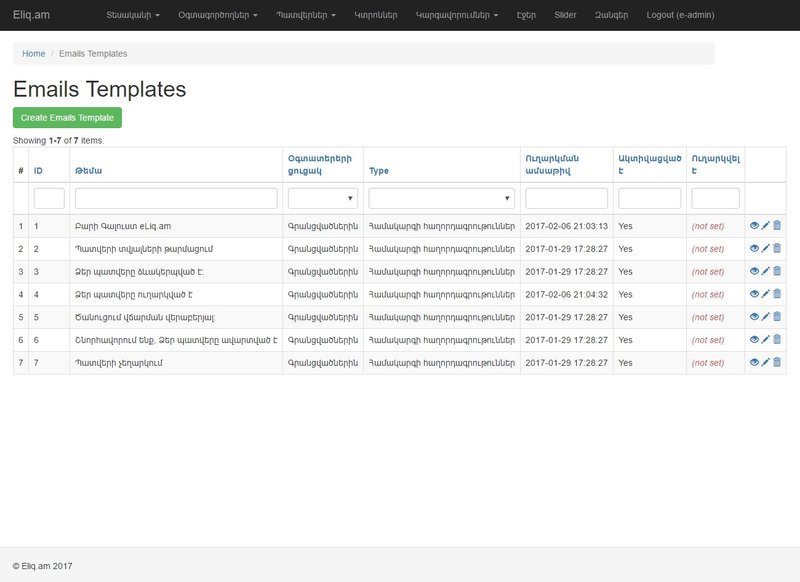The width and height of the screenshot is (800, 582).
Task: Open the Slider menu item
Action: (x=565, y=15)
